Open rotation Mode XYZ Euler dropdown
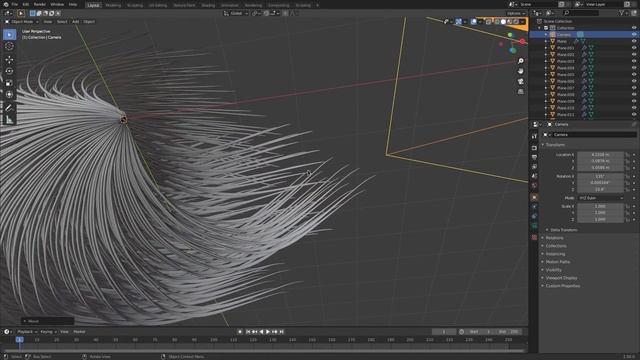The image size is (640, 360). 600,198
